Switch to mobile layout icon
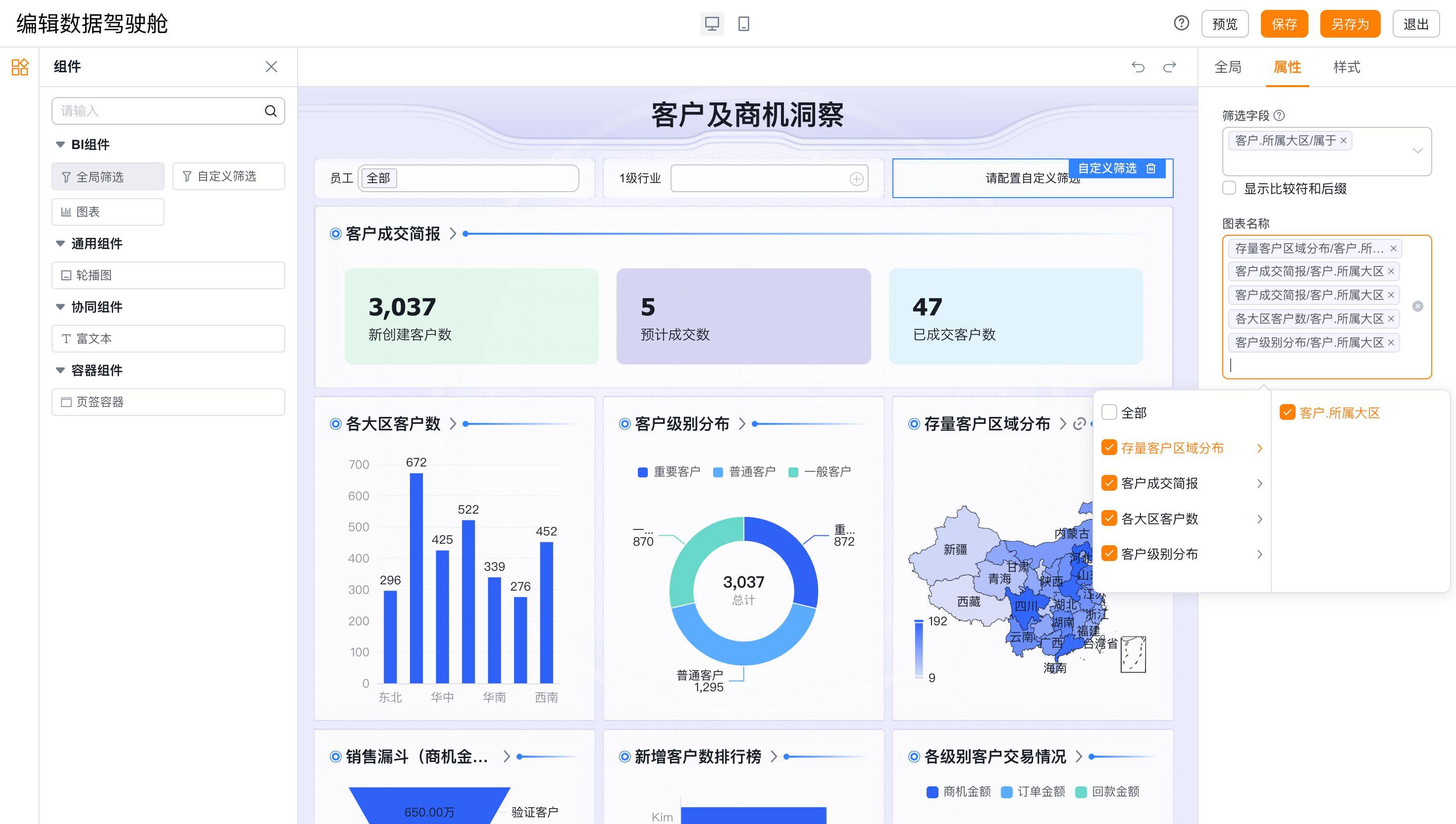The height and width of the screenshot is (824, 1456). (743, 24)
